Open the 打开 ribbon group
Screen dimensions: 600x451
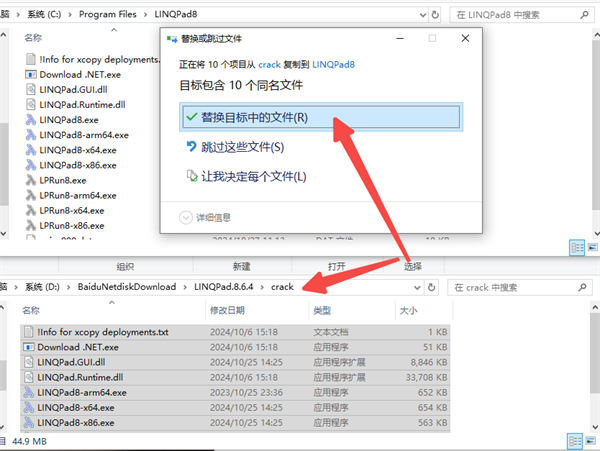tap(336, 266)
